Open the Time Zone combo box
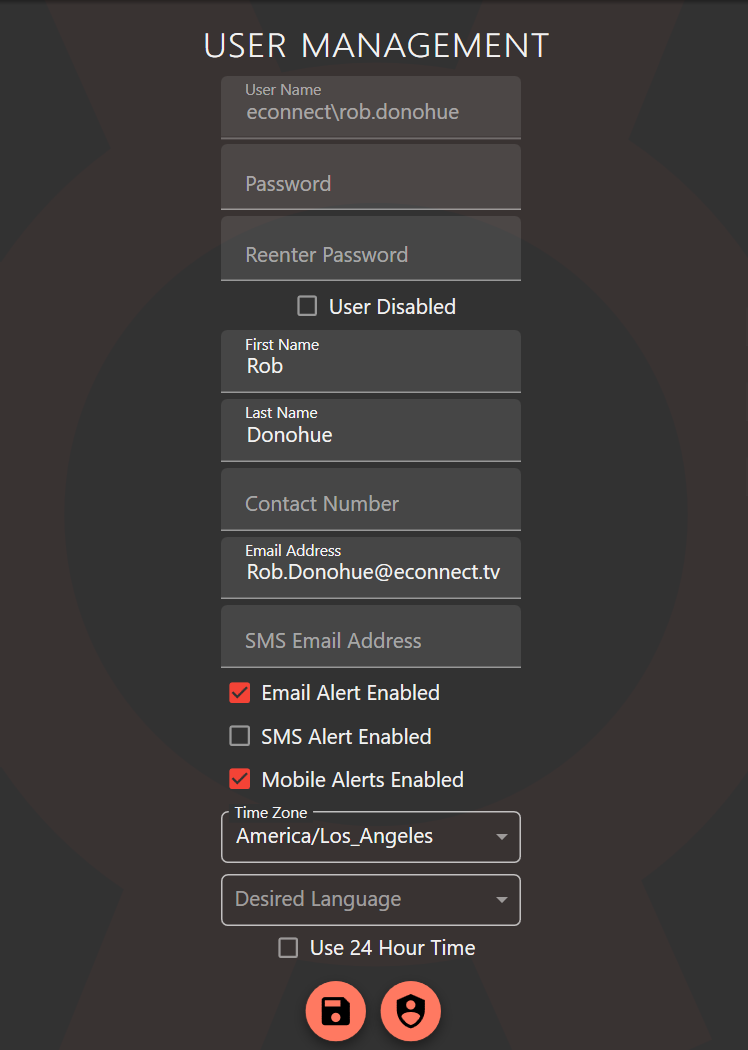The image size is (748, 1050). tap(370, 837)
